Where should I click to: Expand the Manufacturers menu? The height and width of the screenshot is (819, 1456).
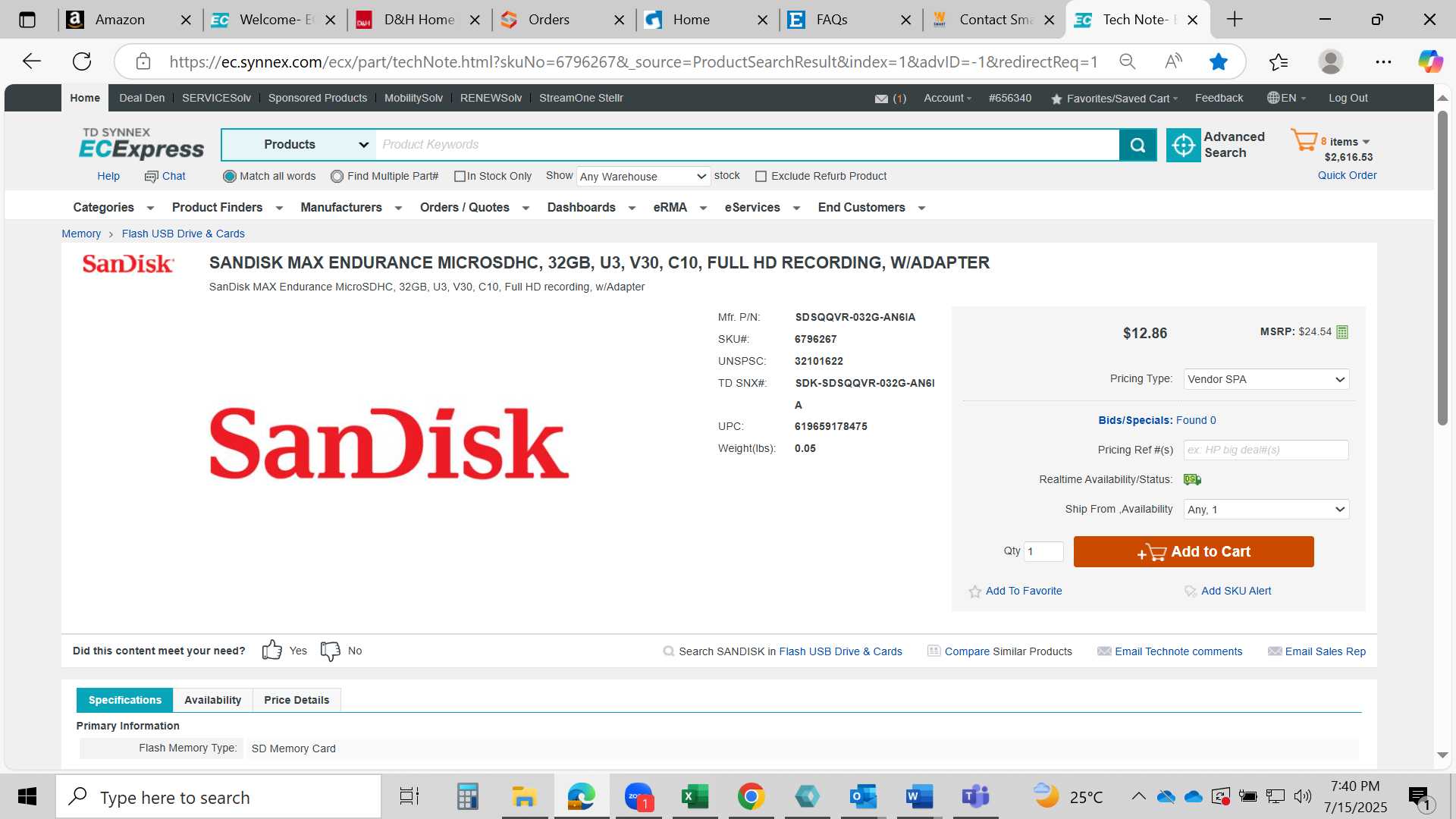point(351,208)
